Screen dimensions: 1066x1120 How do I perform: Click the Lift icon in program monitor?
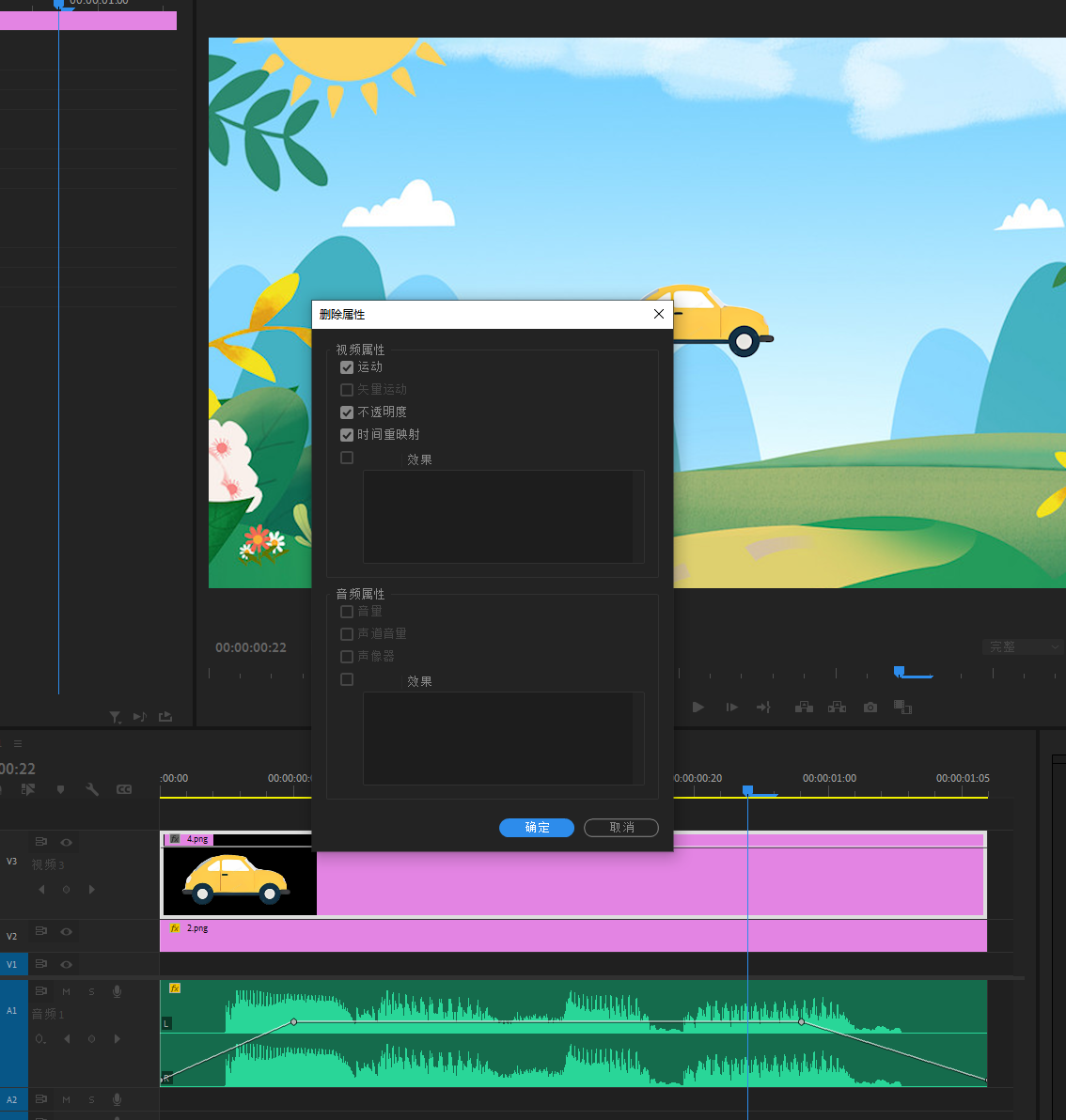point(804,707)
